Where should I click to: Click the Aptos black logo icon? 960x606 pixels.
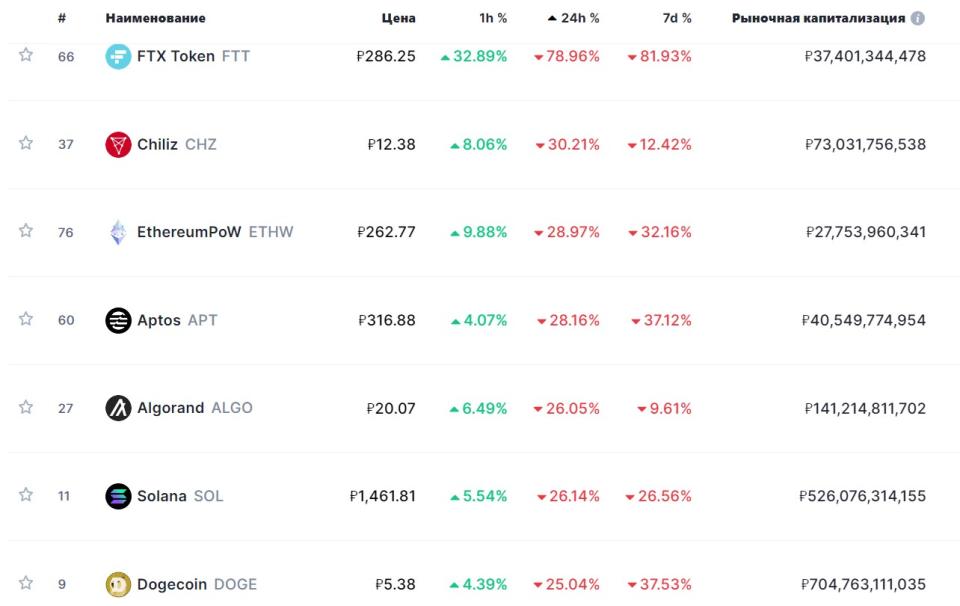118,321
